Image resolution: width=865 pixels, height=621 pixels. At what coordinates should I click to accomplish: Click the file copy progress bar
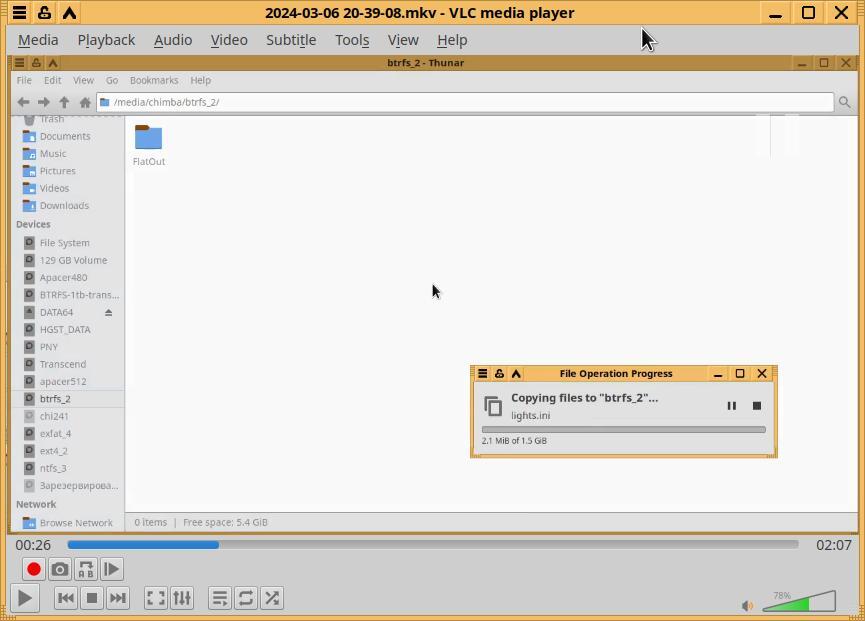(x=623, y=429)
